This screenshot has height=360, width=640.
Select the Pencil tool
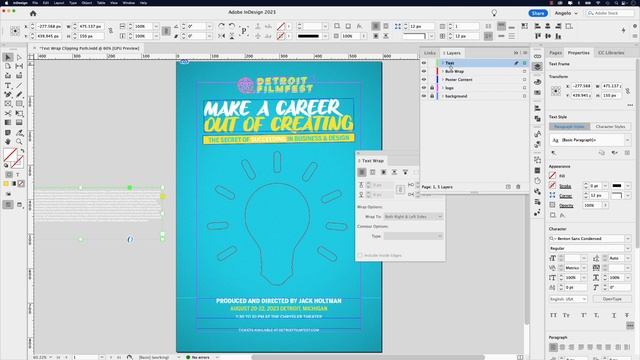[x=19, y=94]
